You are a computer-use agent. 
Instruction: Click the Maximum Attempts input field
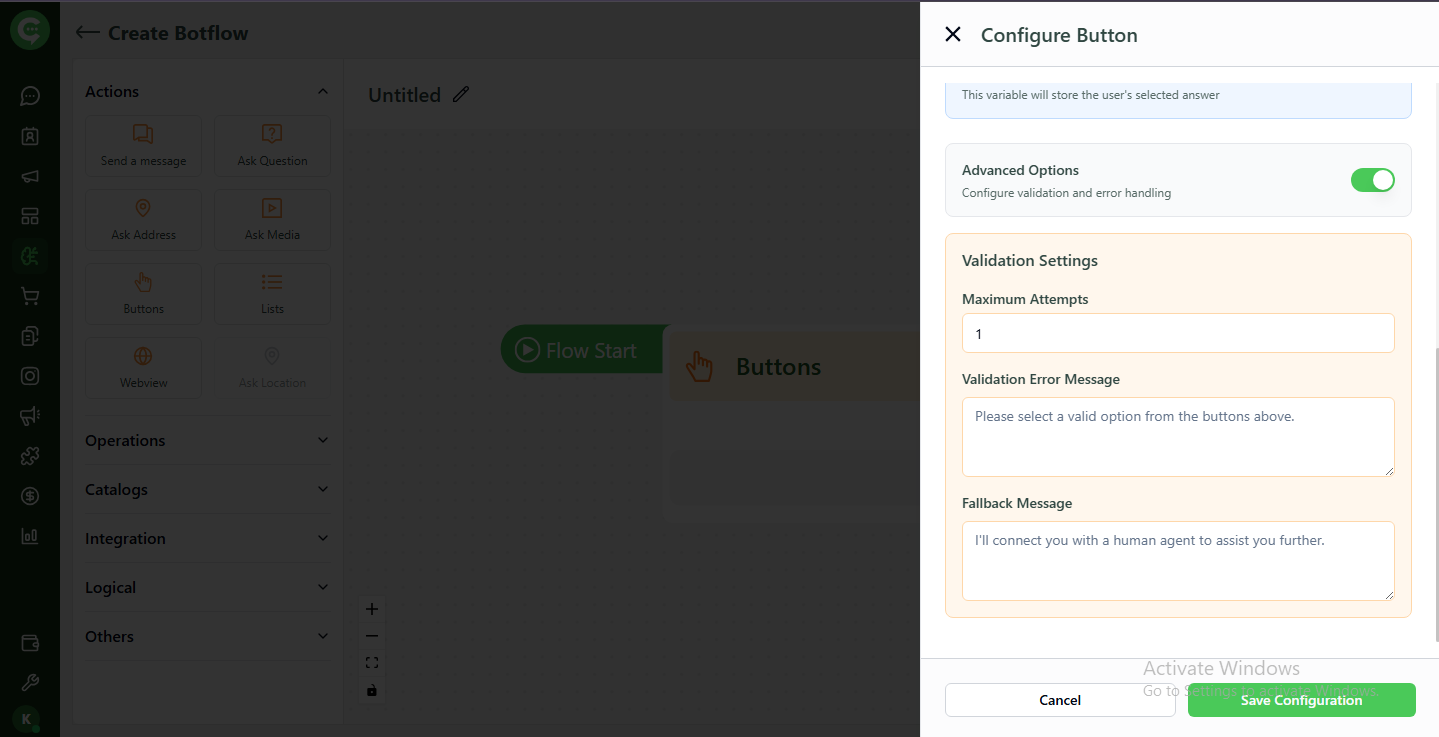pos(1177,333)
